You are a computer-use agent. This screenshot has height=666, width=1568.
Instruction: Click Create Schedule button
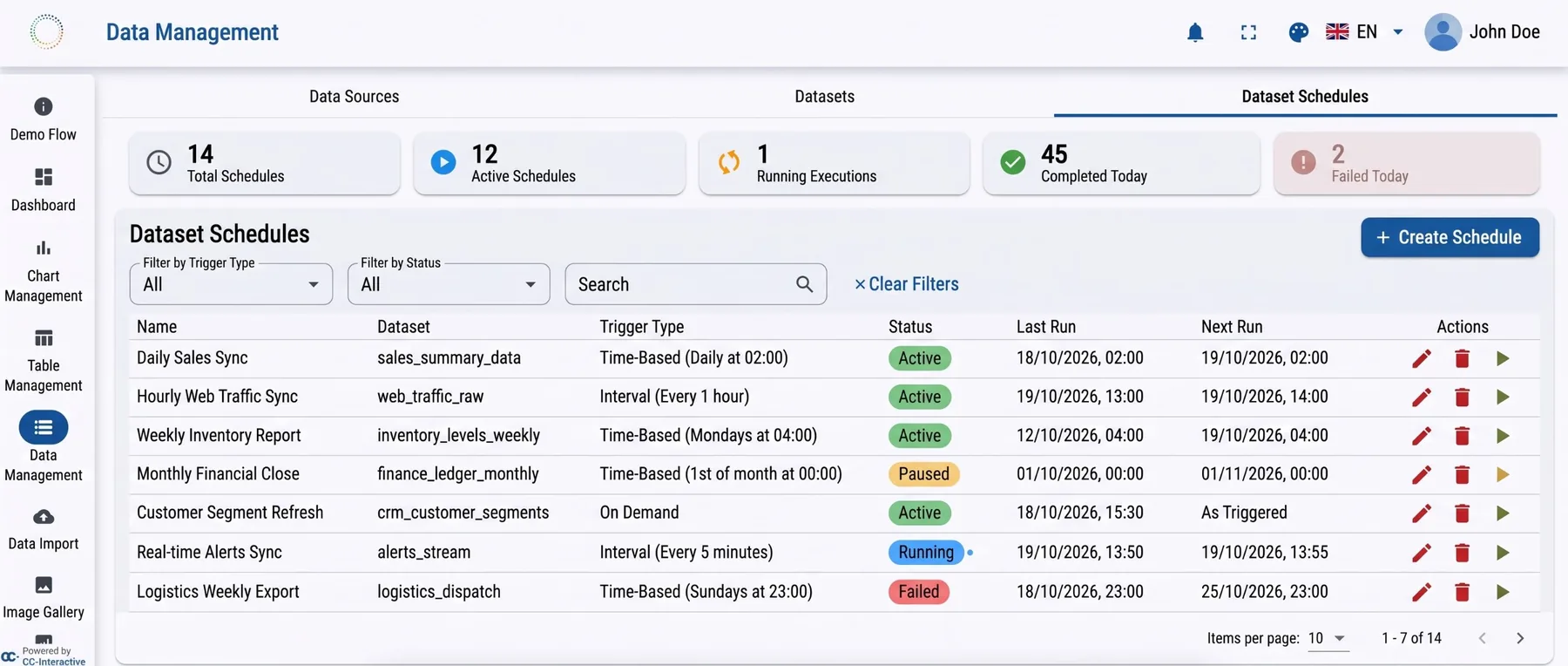point(1450,237)
